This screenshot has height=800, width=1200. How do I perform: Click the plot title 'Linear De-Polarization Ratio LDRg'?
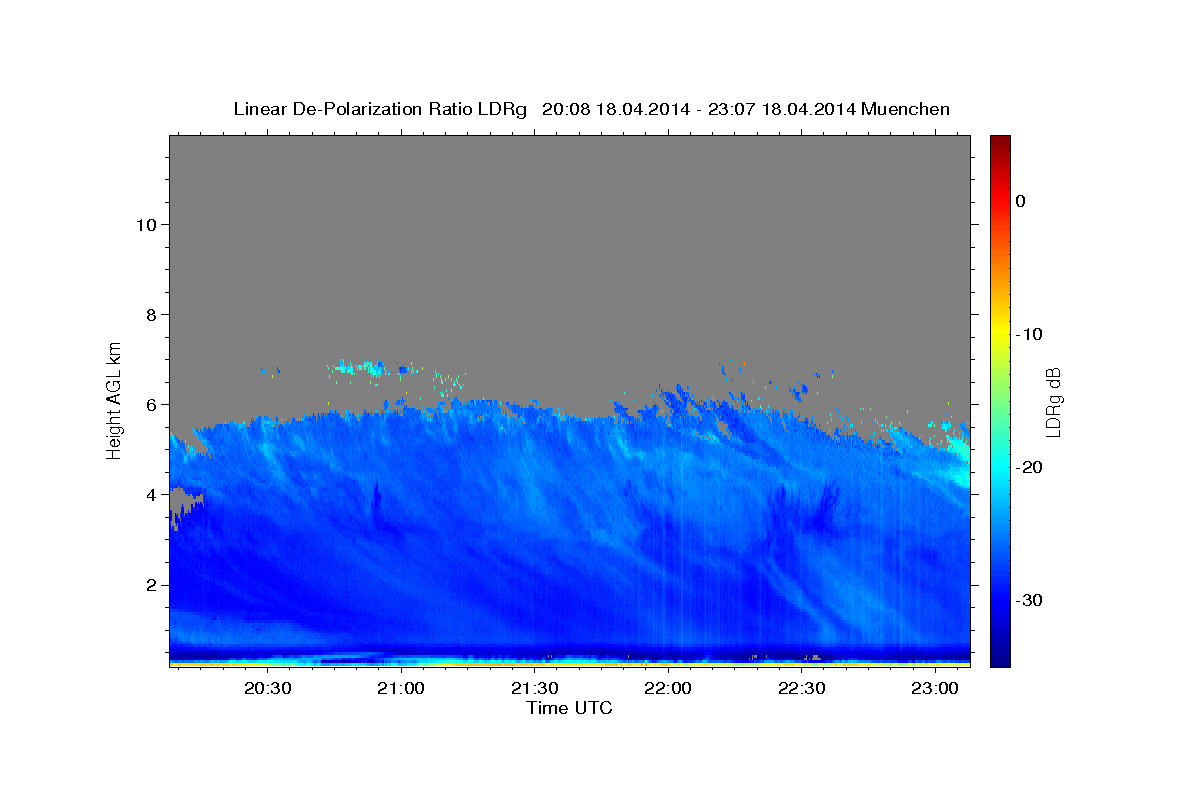pyautogui.click(x=380, y=109)
